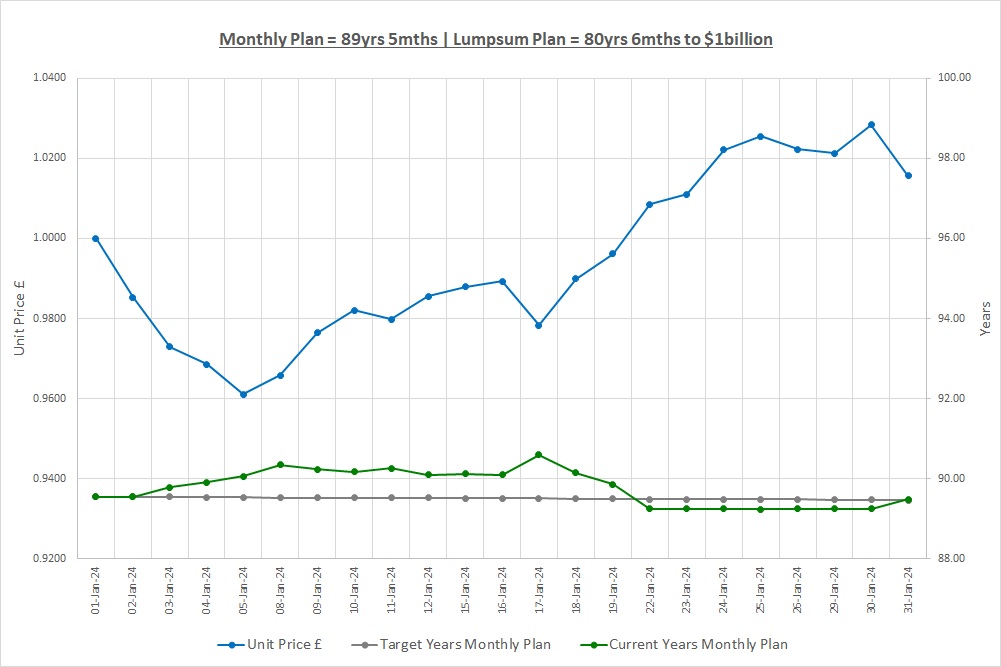Click the Unit Price dip on 17-Jan-24
Screen dimensions: 1001x667
pos(539,325)
